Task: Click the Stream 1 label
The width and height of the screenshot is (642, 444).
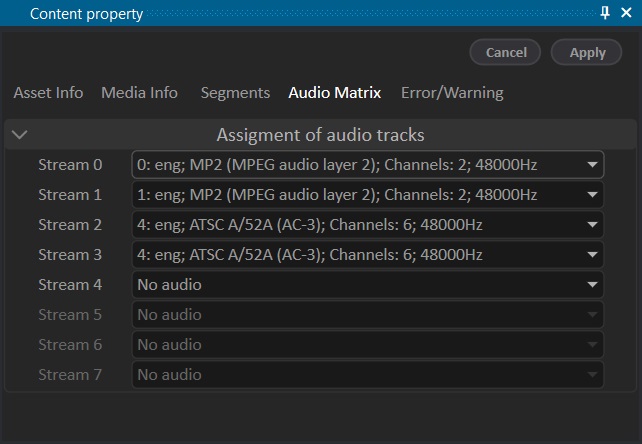Action: tap(70, 195)
